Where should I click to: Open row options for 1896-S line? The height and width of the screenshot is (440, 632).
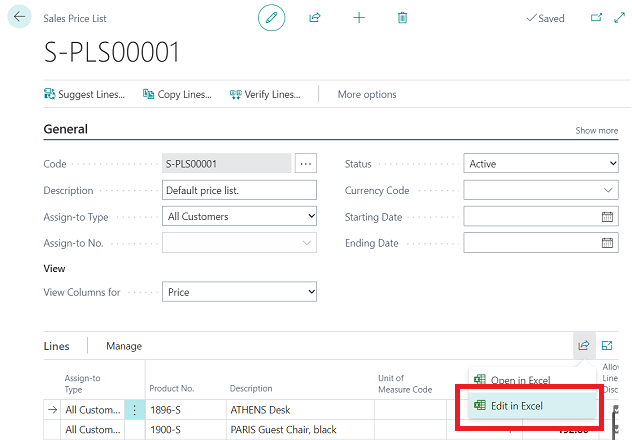[x=135, y=410]
